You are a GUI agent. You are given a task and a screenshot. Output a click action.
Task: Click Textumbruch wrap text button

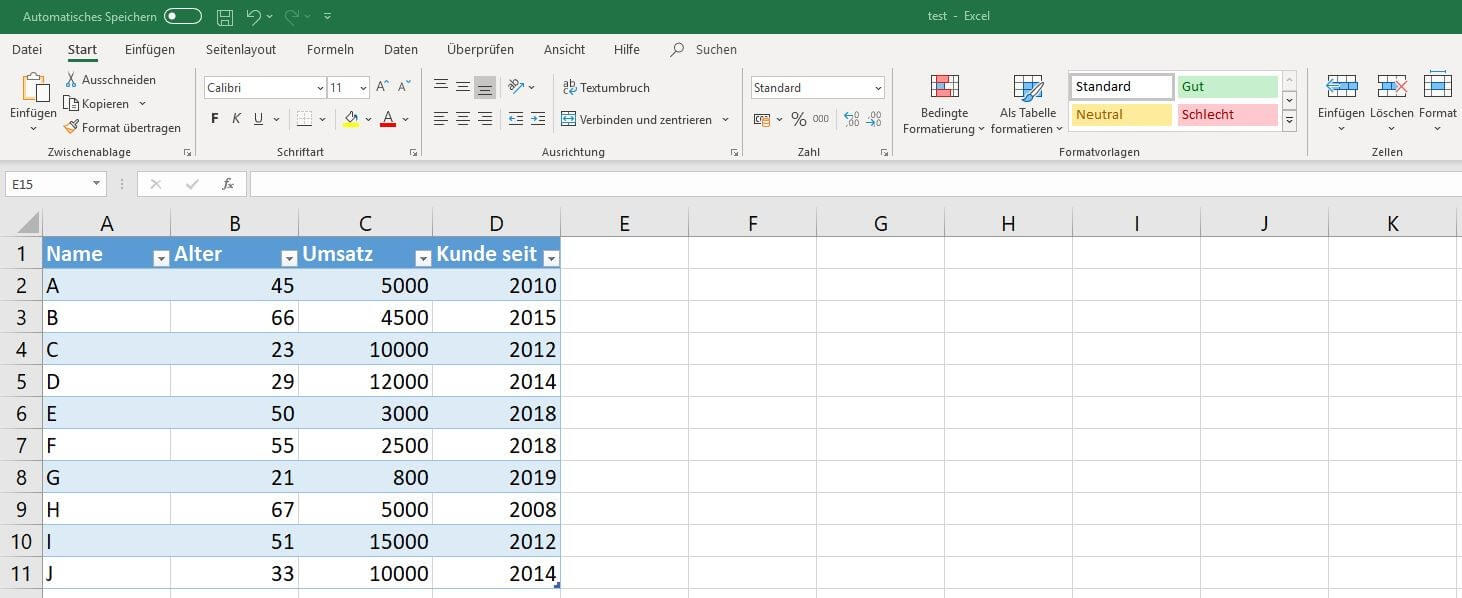coord(607,87)
